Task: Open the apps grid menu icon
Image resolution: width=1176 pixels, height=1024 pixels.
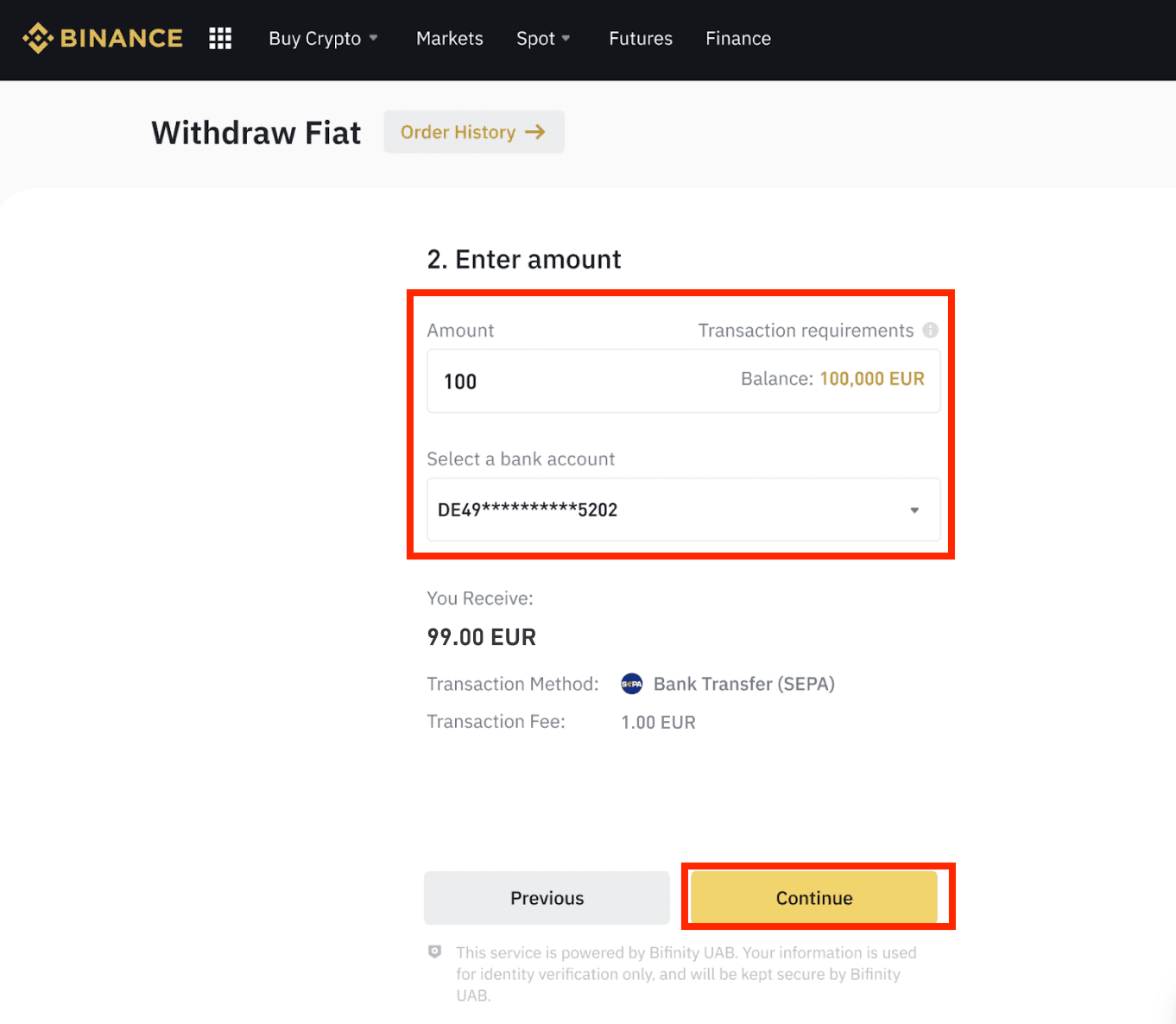Action: [220, 38]
